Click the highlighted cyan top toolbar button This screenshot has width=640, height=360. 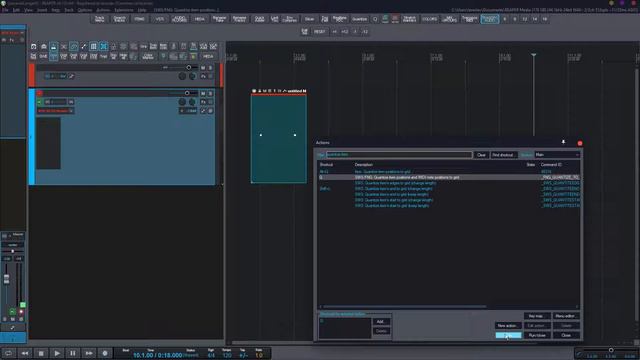point(490,19)
